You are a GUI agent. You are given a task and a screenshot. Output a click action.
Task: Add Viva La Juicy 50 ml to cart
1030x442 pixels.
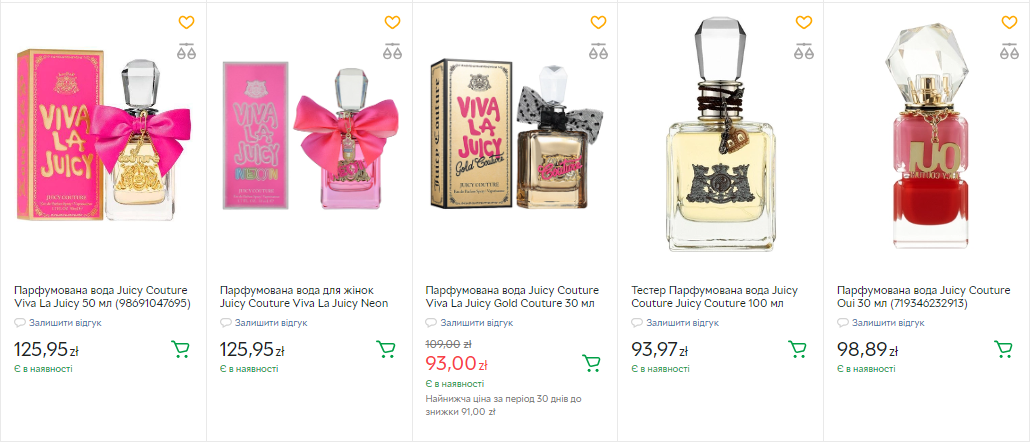[x=181, y=349]
